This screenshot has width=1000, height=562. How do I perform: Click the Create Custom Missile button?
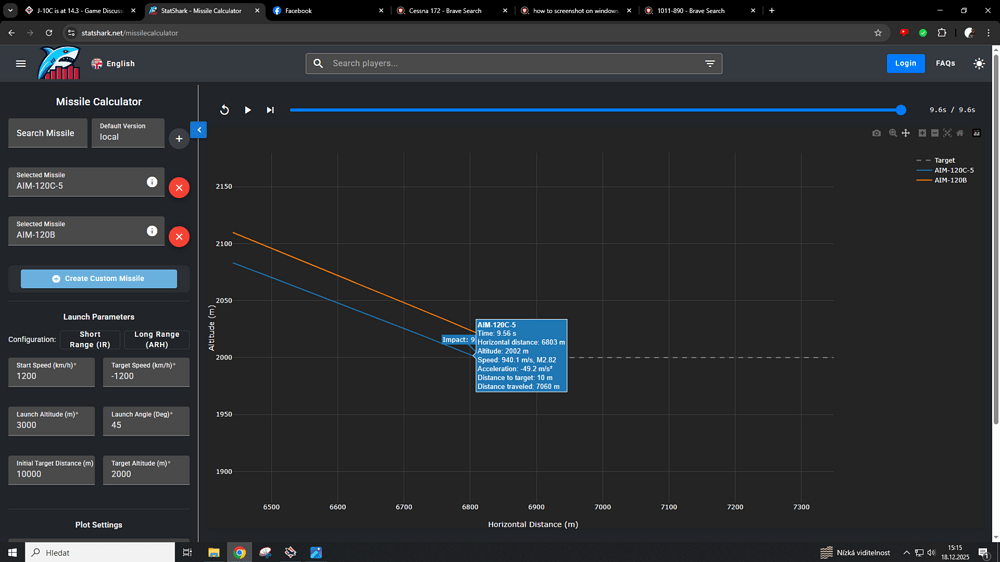(x=99, y=279)
